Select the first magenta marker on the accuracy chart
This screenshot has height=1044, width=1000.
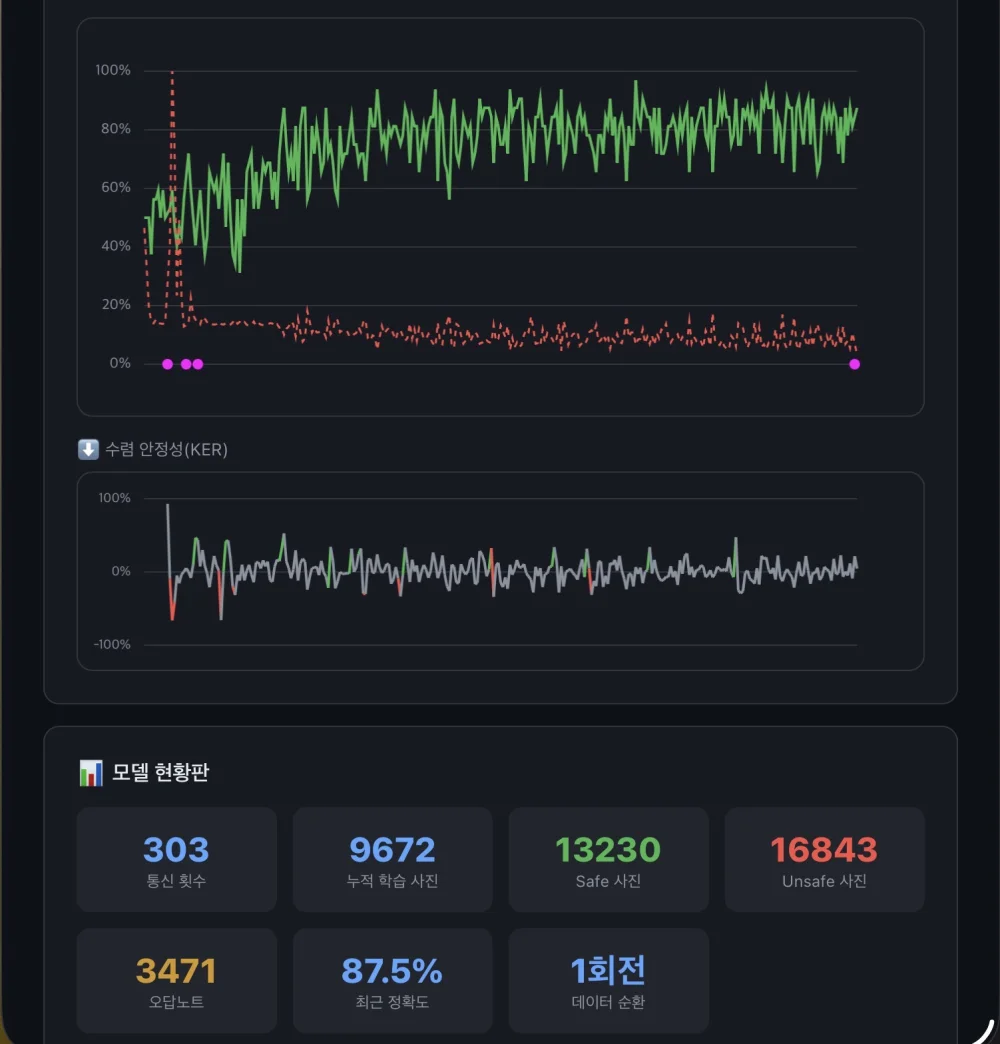coord(168,364)
